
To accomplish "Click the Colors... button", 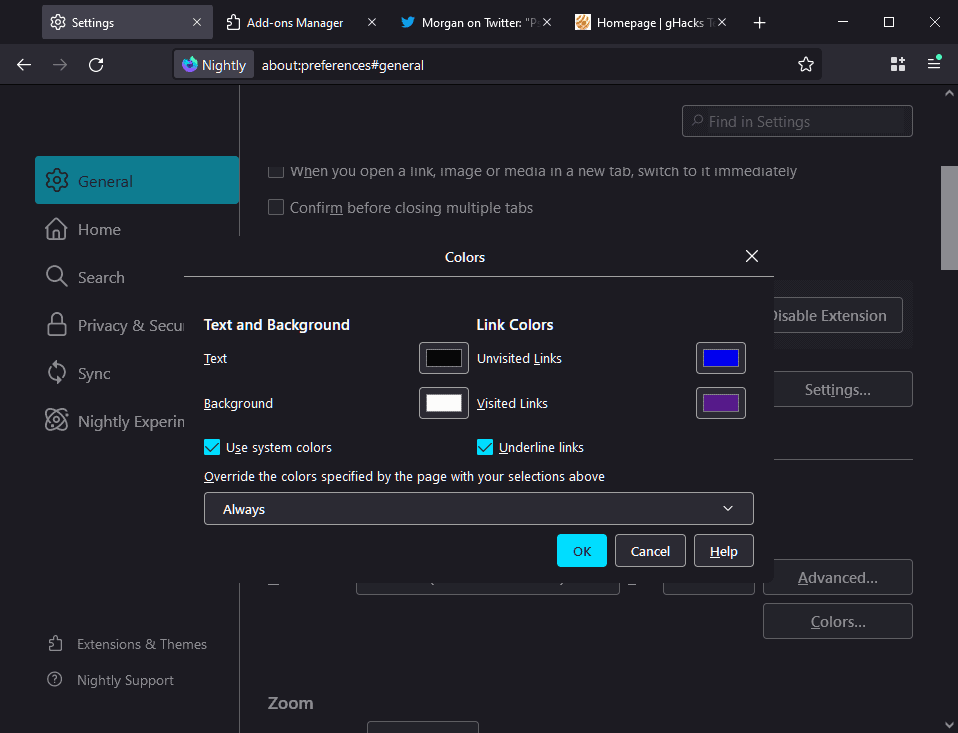I will point(838,621).
